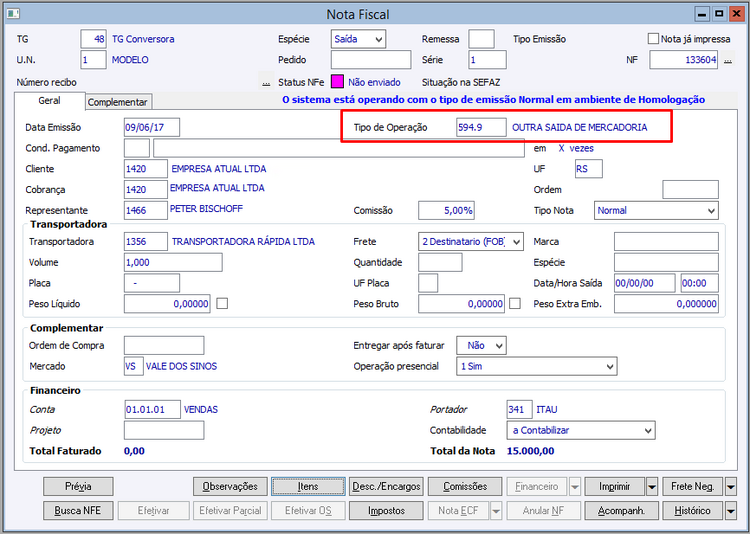Expand the Frete Destinatario (FOB) dropdown
Image resolution: width=750 pixels, height=534 pixels.
[x=471, y=242]
